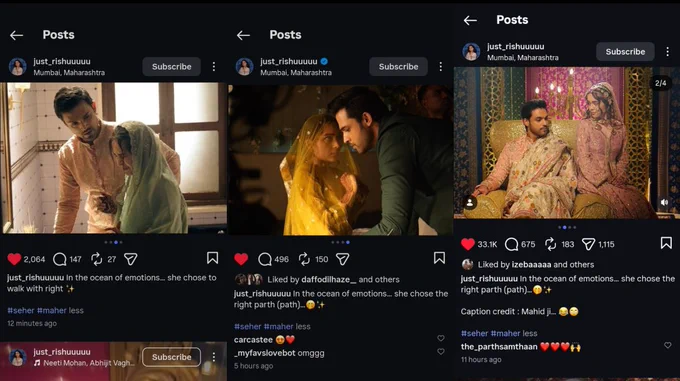Open the_parthsamthaan commenter profile

tap(499, 347)
